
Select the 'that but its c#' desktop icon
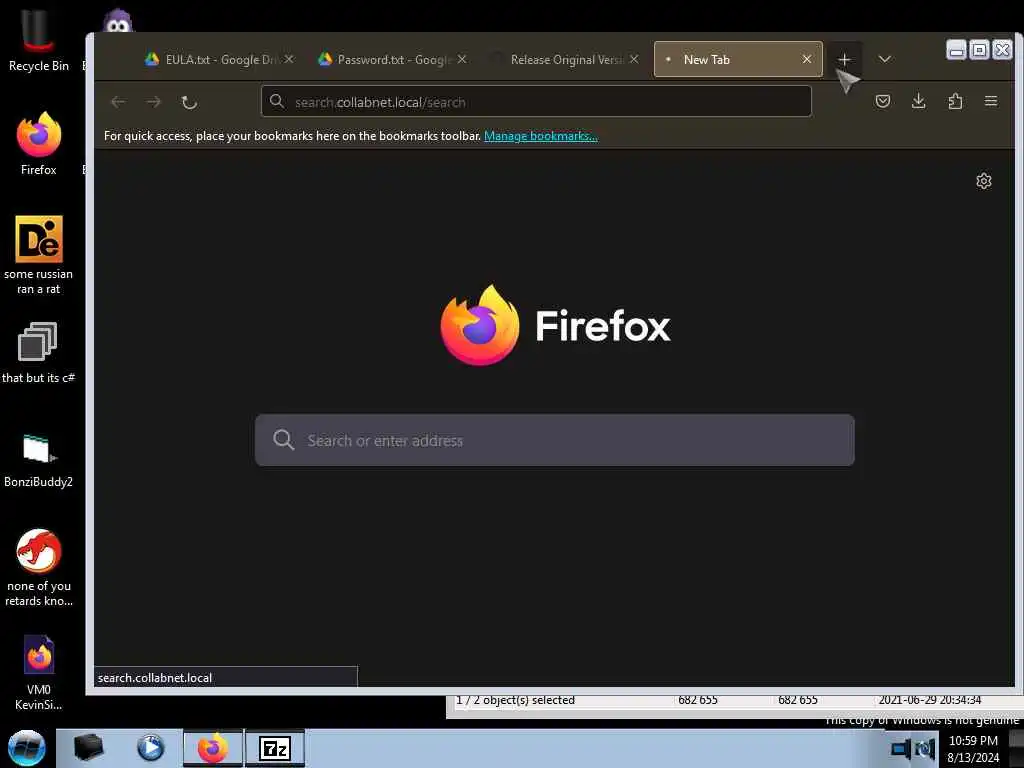[39, 353]
